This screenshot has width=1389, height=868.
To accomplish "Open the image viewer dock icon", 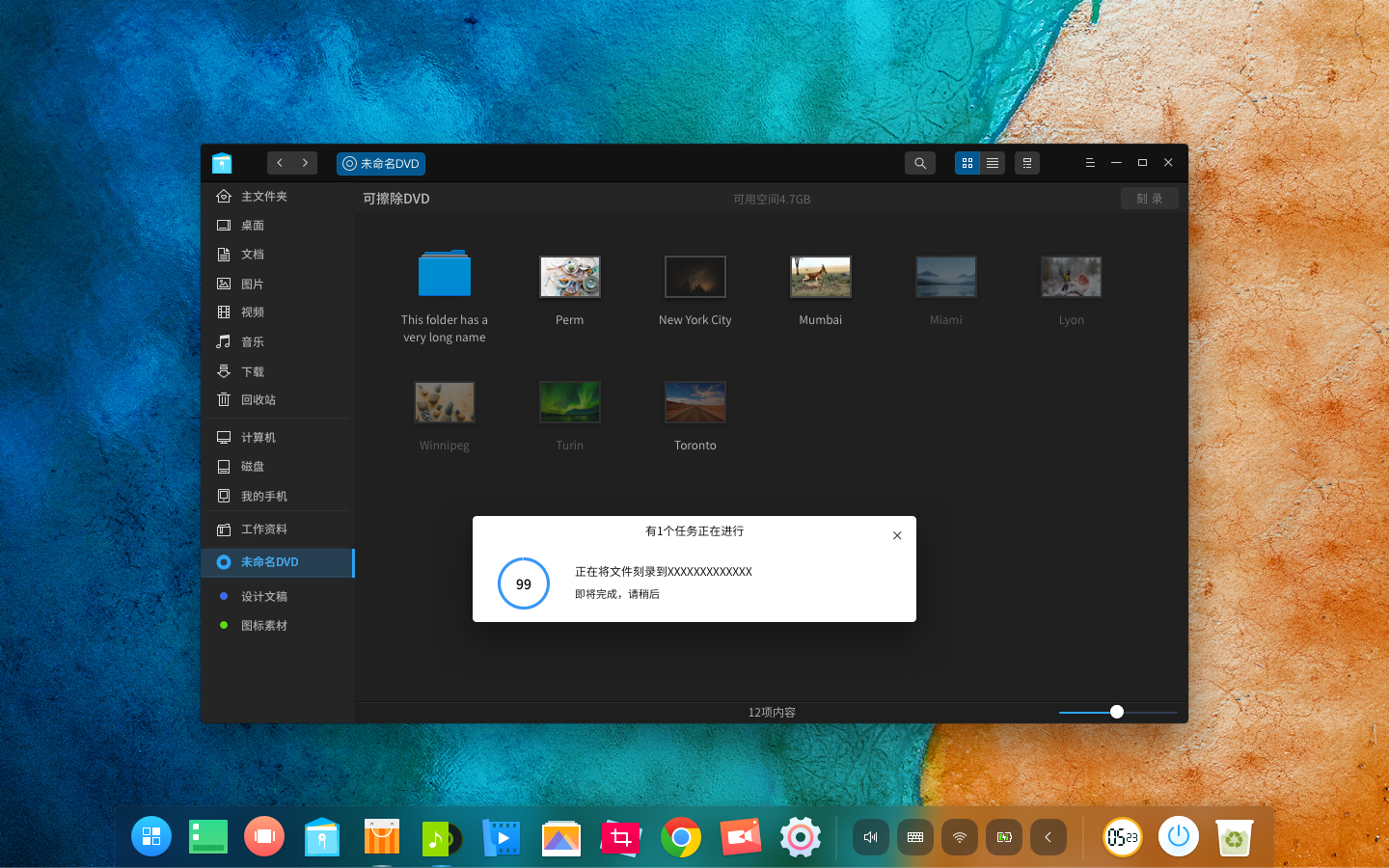I will [560, 837].
